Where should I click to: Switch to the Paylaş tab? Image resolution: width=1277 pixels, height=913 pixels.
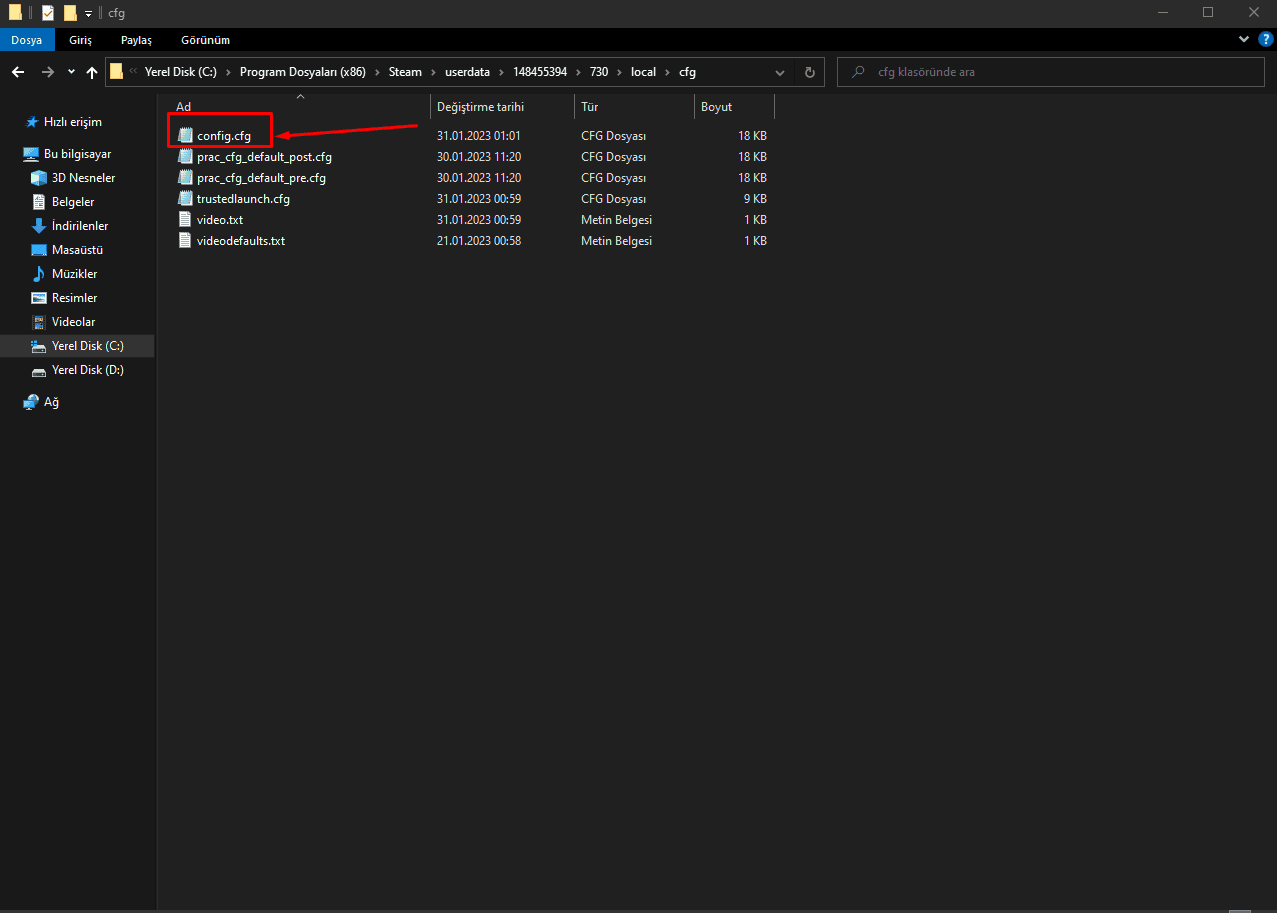pyautogui.click(x=136, y=40)
